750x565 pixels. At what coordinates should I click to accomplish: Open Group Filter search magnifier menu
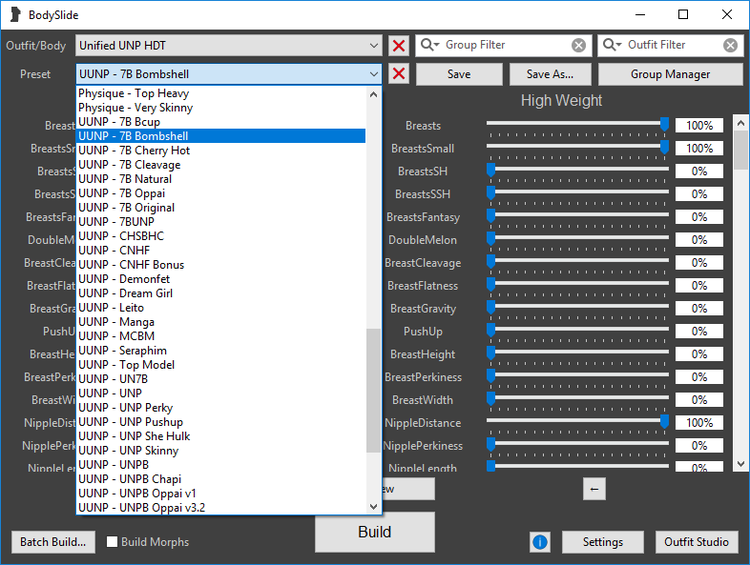tap(429, 45)
